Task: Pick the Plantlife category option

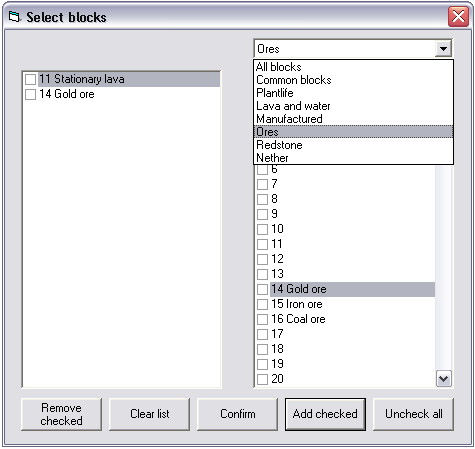Action: (353, 93)
